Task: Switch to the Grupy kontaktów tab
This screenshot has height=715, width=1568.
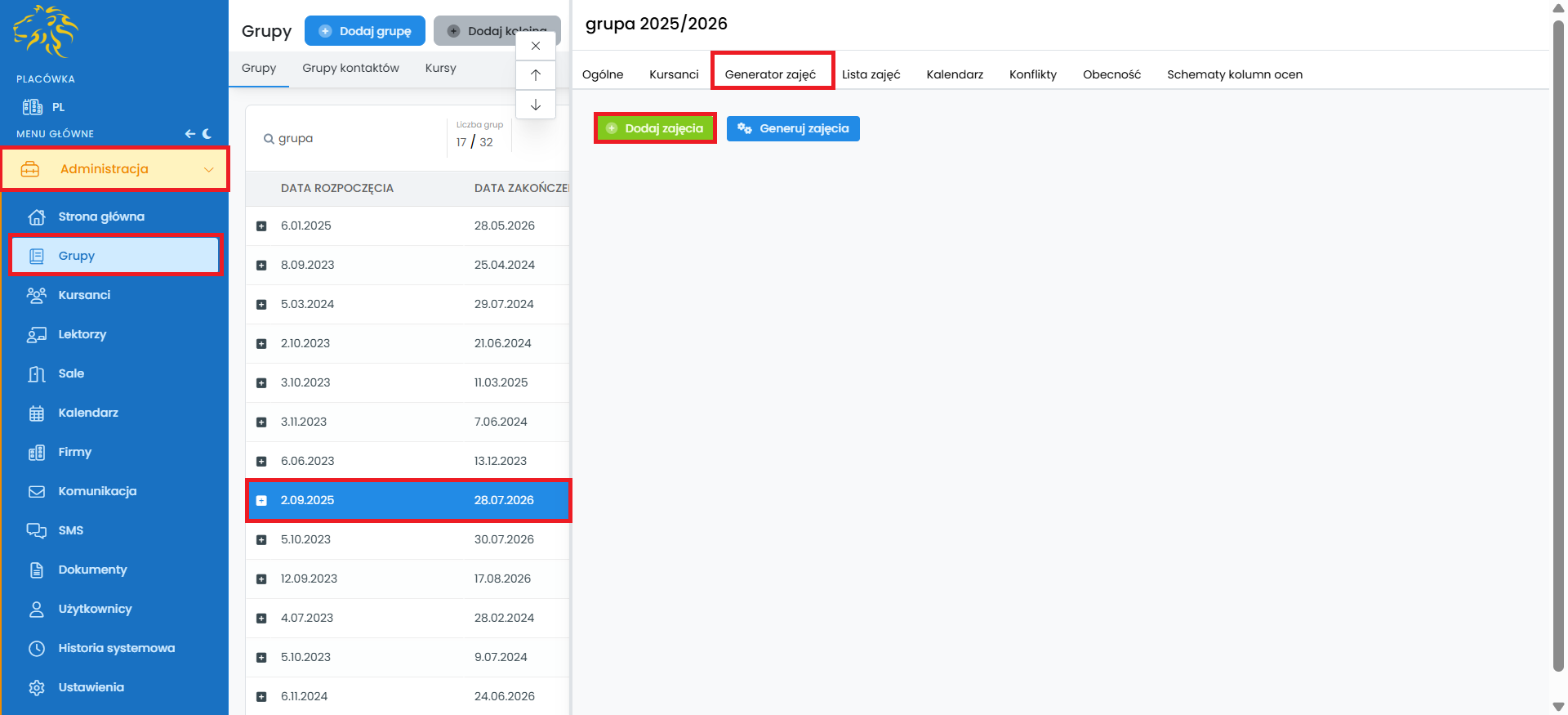Action: point(350,68)
